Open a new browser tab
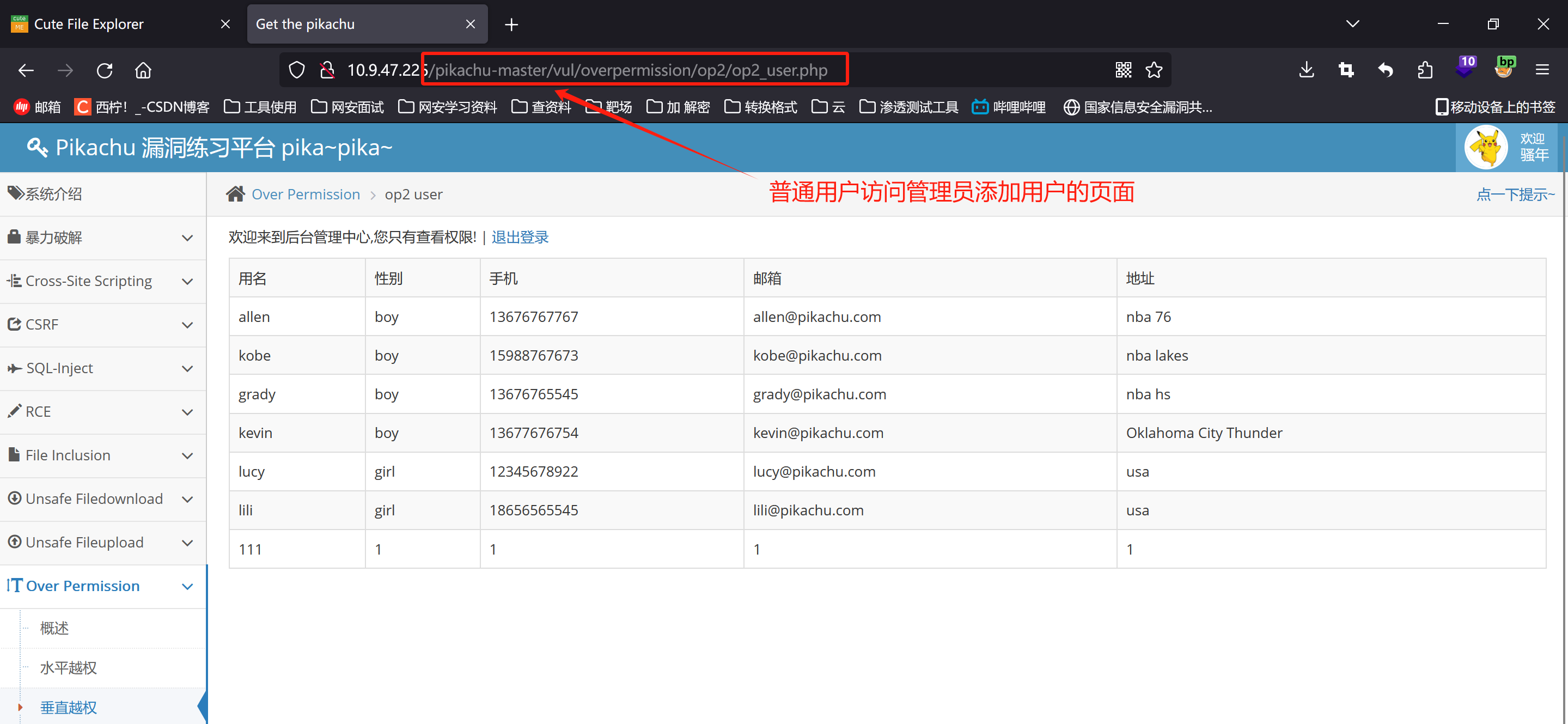The height and width of the screenshot is (724, 1568). coord(511,25)
